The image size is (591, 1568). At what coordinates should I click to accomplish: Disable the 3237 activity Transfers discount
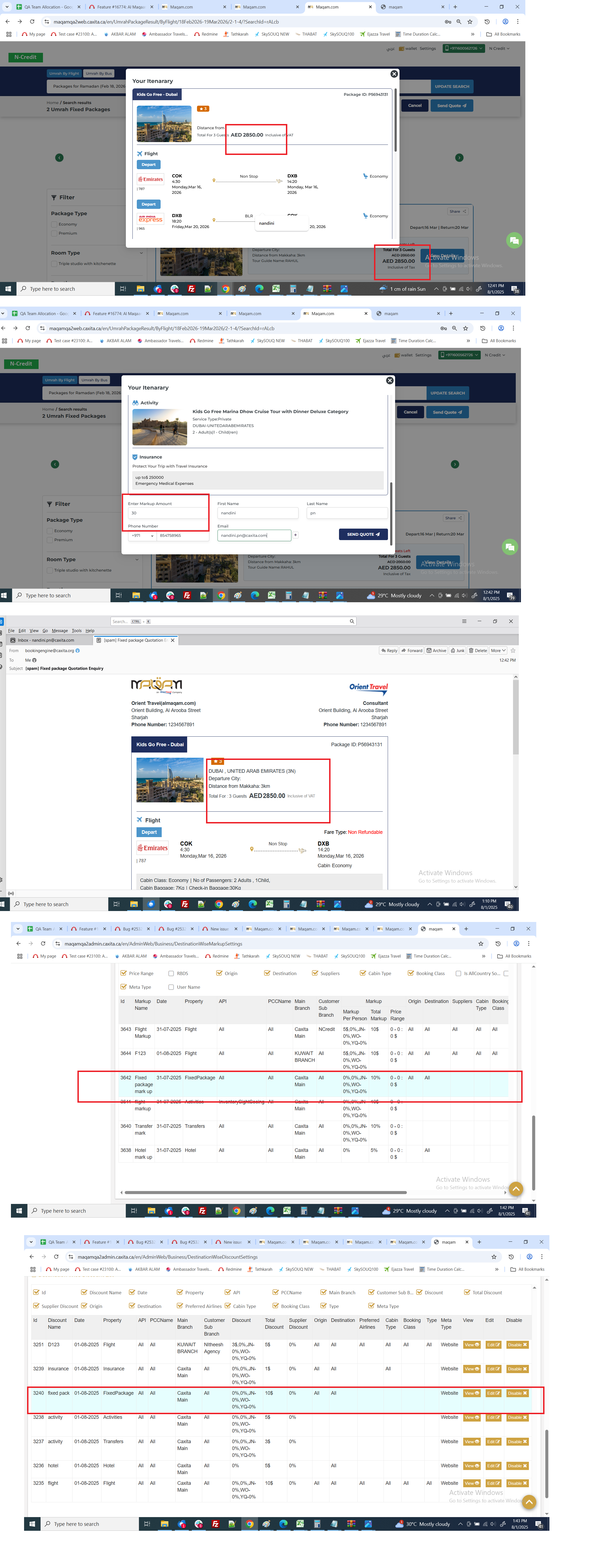click(517, 1441)
